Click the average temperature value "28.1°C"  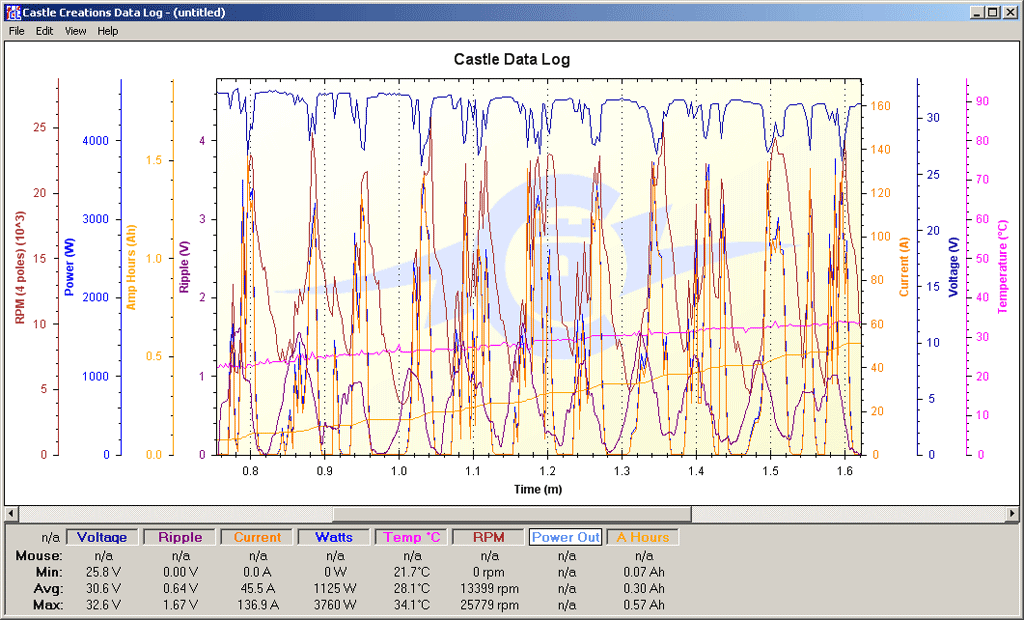(x=412, y=589)
